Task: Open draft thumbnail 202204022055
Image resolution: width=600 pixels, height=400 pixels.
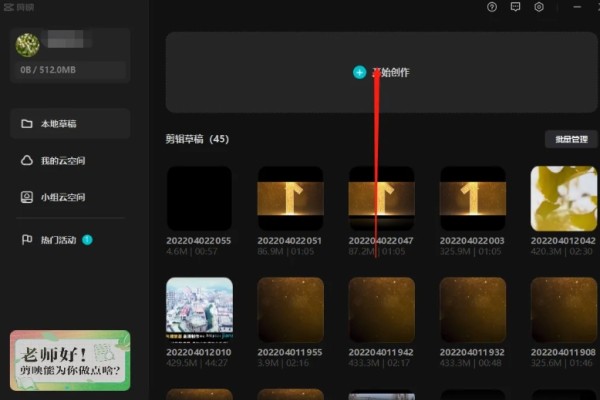Action: click(199, 198)
